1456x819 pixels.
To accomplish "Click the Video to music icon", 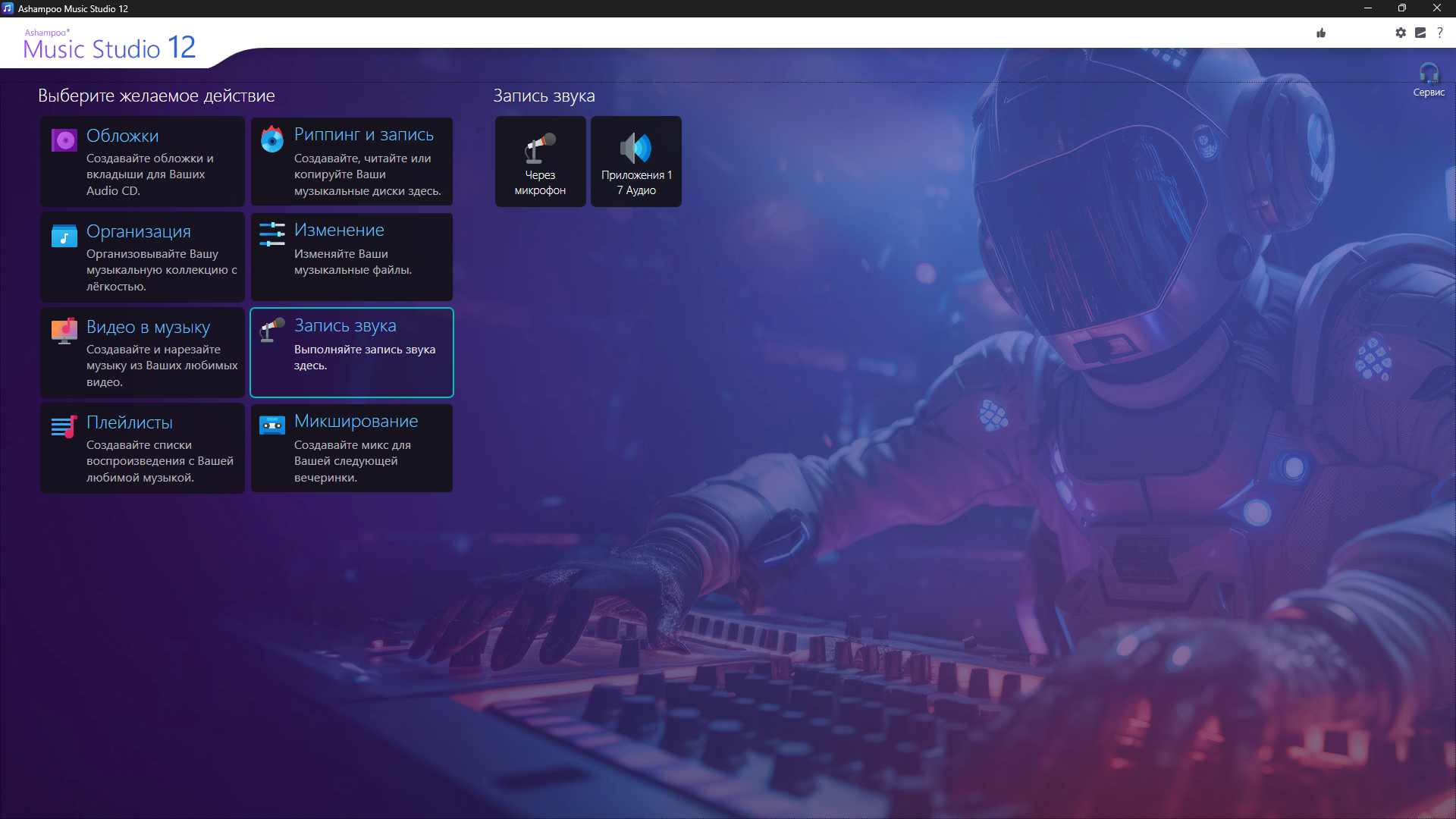I will click(64, 331).
